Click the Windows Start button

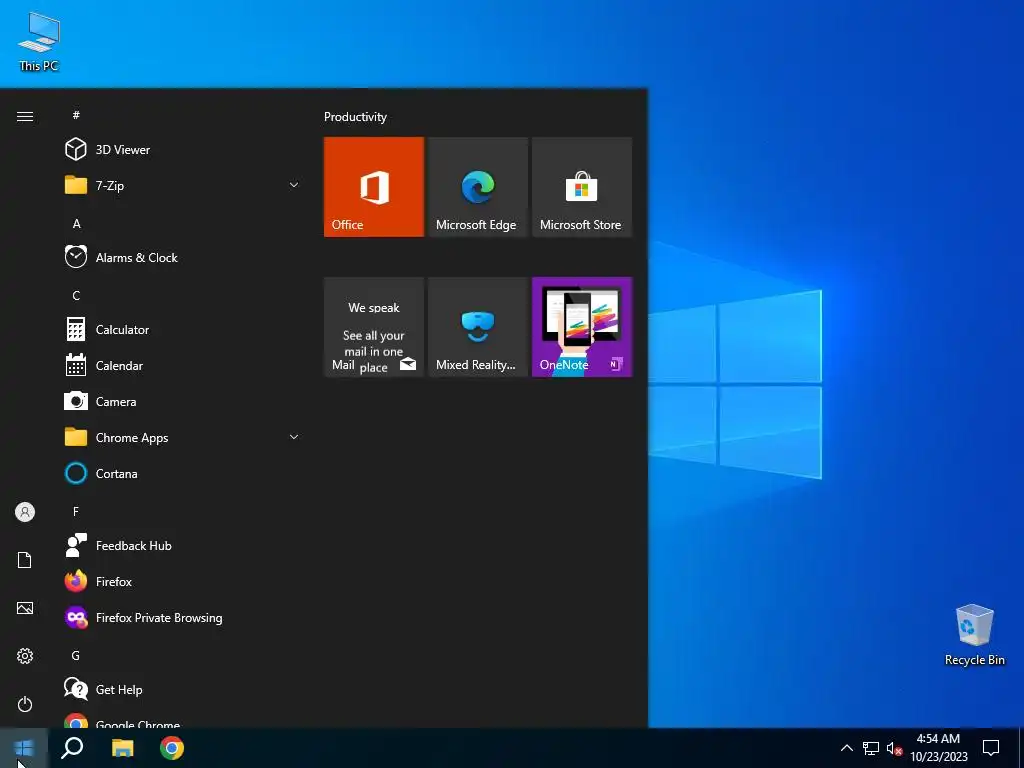(24, 748)
